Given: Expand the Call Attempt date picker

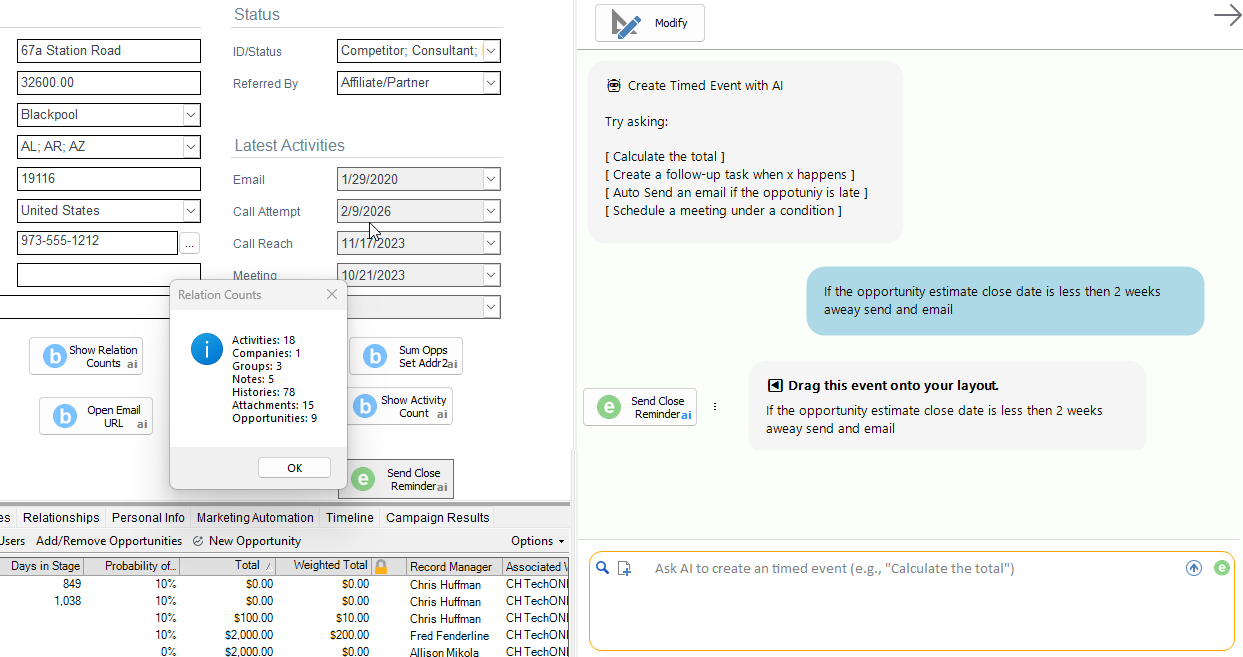Looking at the screenshot, I should click(x=491, y=211).
